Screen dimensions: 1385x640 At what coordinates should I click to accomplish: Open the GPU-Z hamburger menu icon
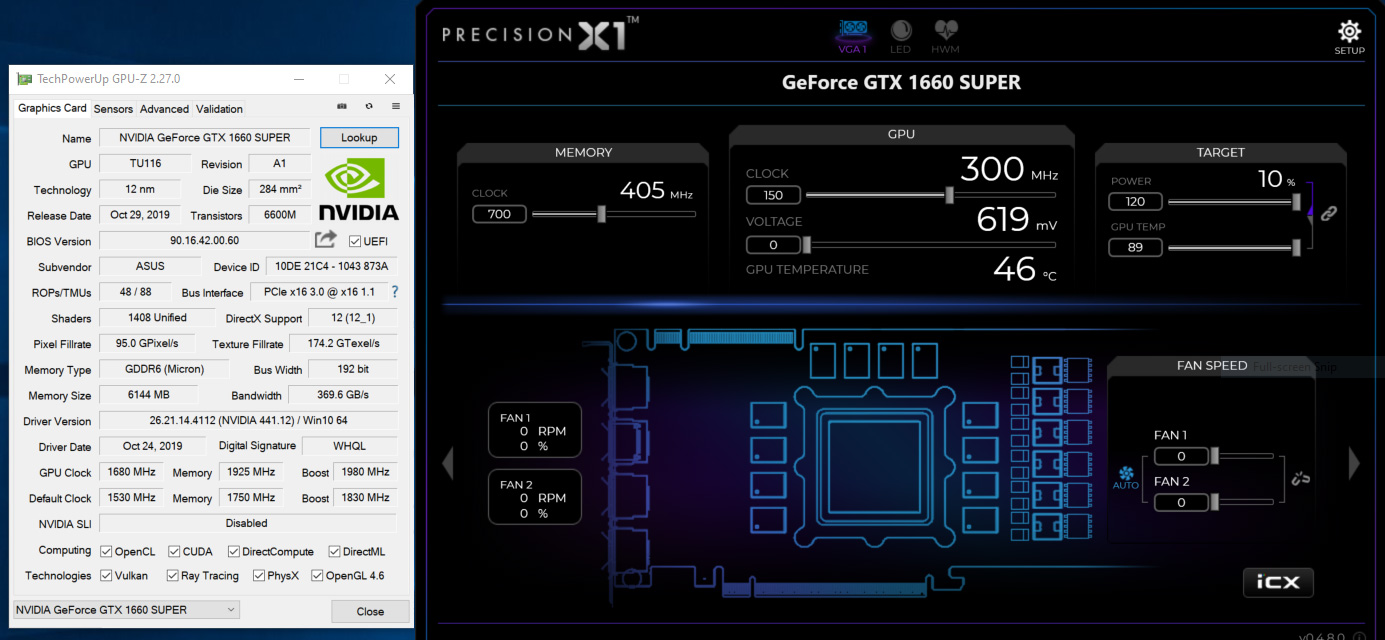pos(396,106)
